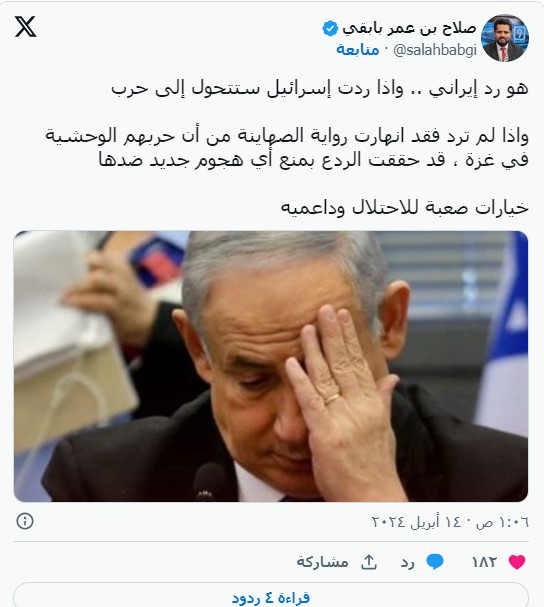Click the ١٨٢ likes count
The height and width of the screenshot is (607, 544).
[484, 562]
